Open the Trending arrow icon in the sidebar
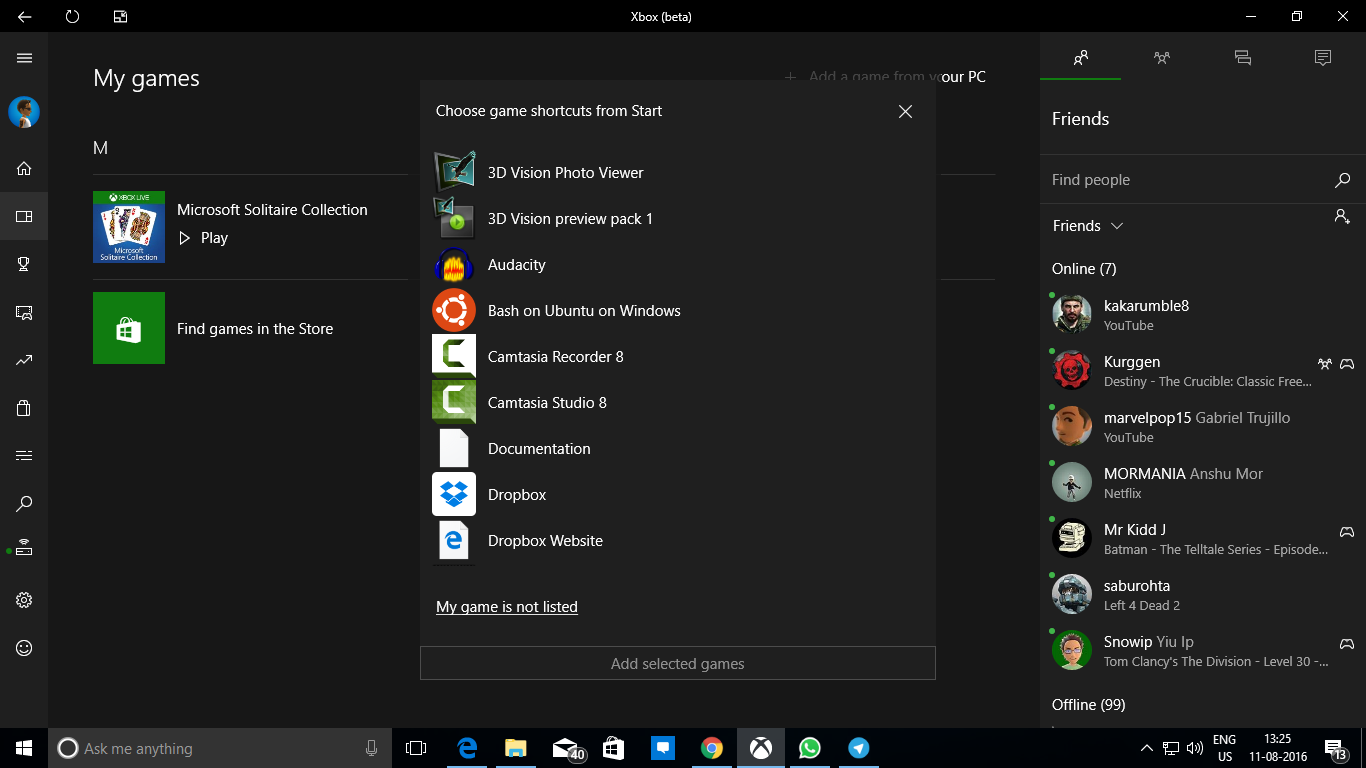This screenshot has height=768, width=1366. pyautogui.click(x=24, y=360)
